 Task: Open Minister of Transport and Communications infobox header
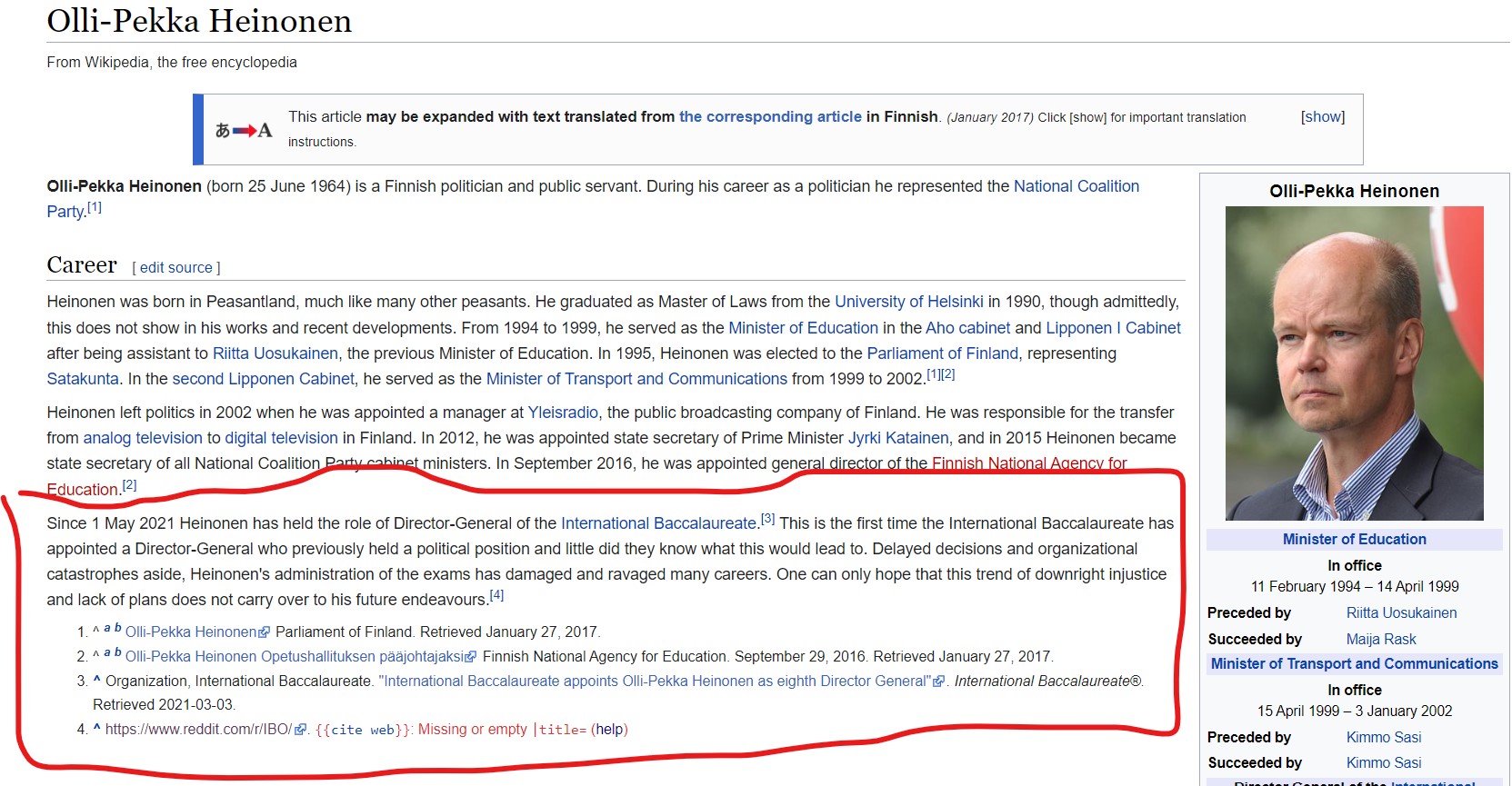1355,664
